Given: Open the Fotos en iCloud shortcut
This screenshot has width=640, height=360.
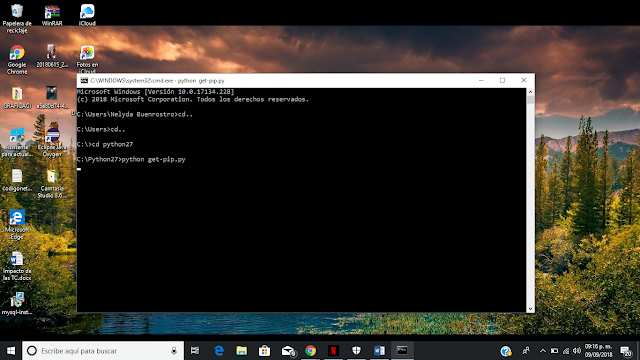Looking at the screenshot, I should [x=87, y=60].
